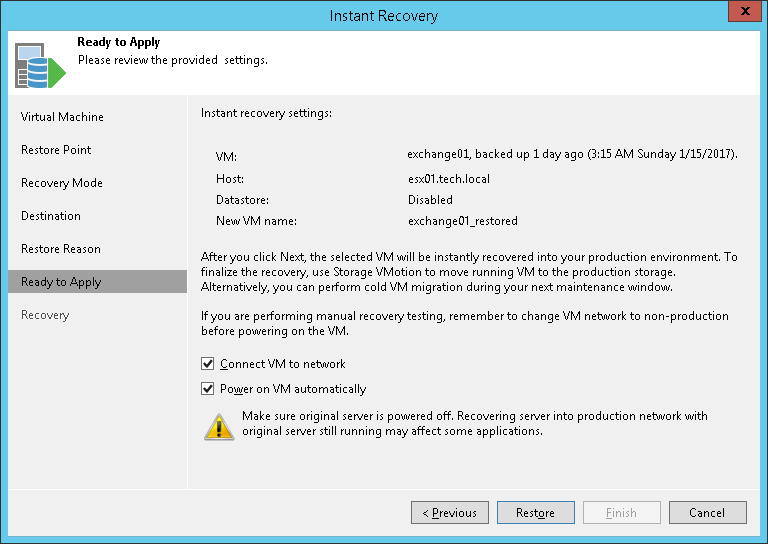Click the Restore button

(535, 513)
